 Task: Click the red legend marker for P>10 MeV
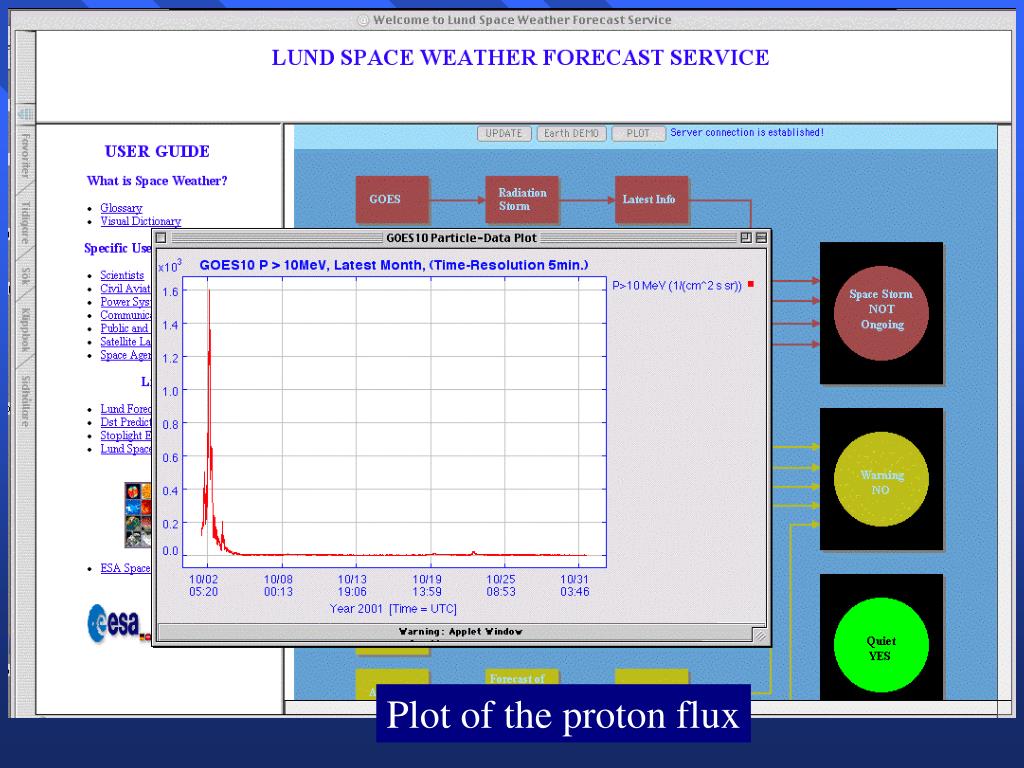pyautogui.click(x=751, y=284)
